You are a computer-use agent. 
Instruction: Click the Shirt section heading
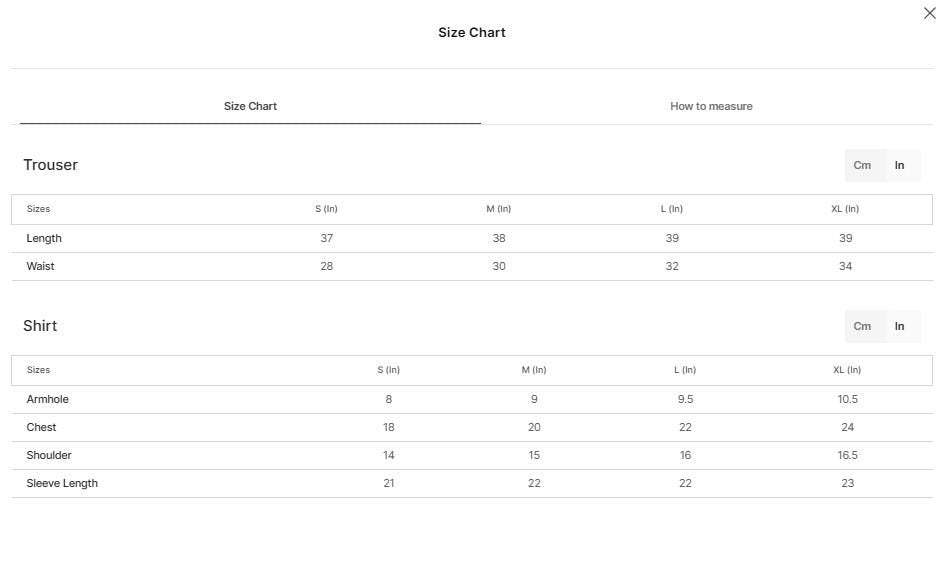tap(40, 326)
